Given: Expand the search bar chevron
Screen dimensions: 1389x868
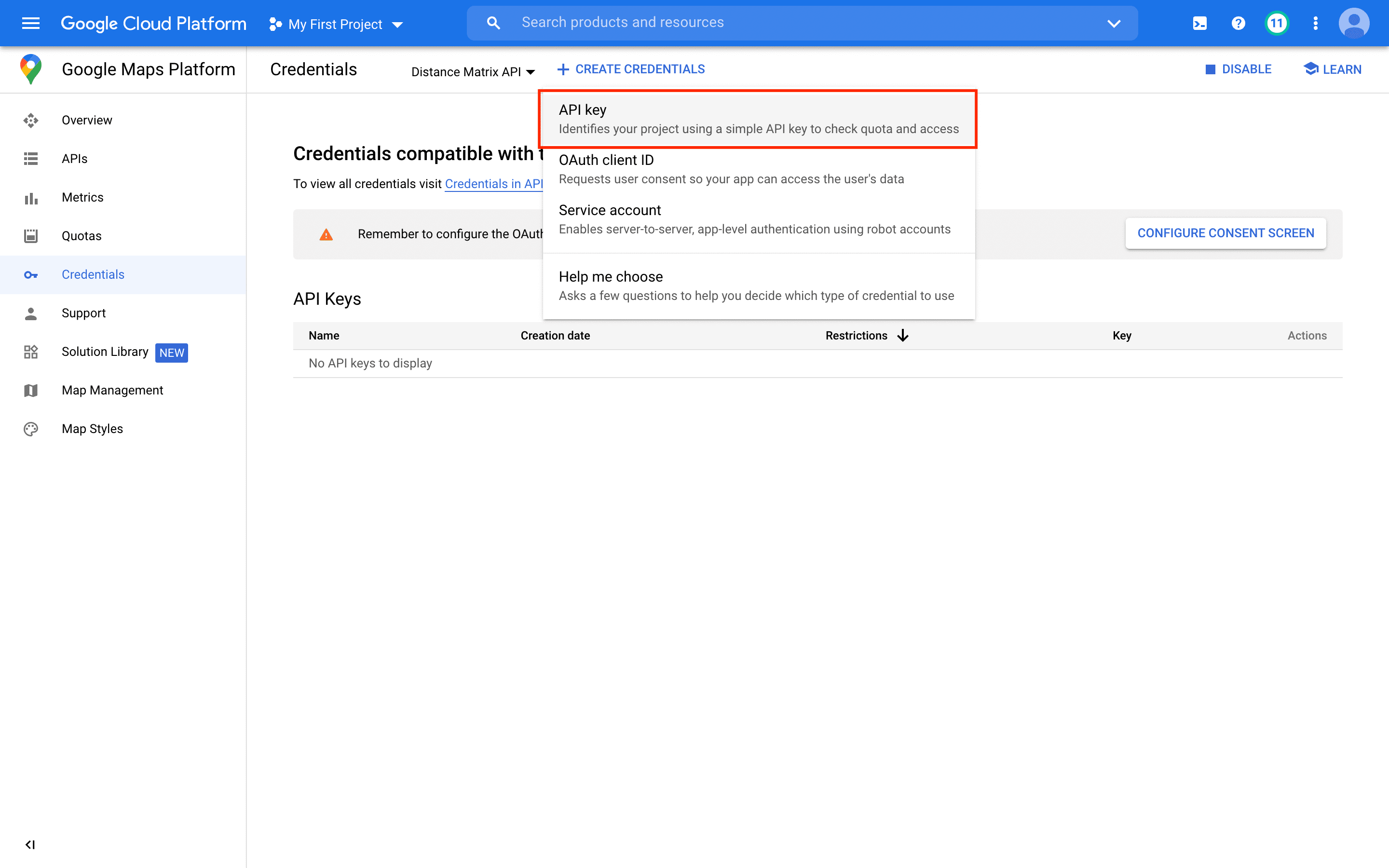Looking at the screenshot, I should pyautogui.click(x=1114, y=24).
